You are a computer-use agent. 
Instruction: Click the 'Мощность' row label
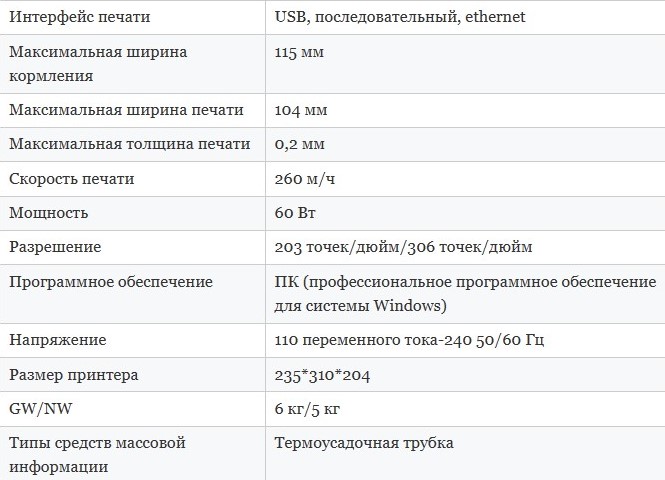49,213
